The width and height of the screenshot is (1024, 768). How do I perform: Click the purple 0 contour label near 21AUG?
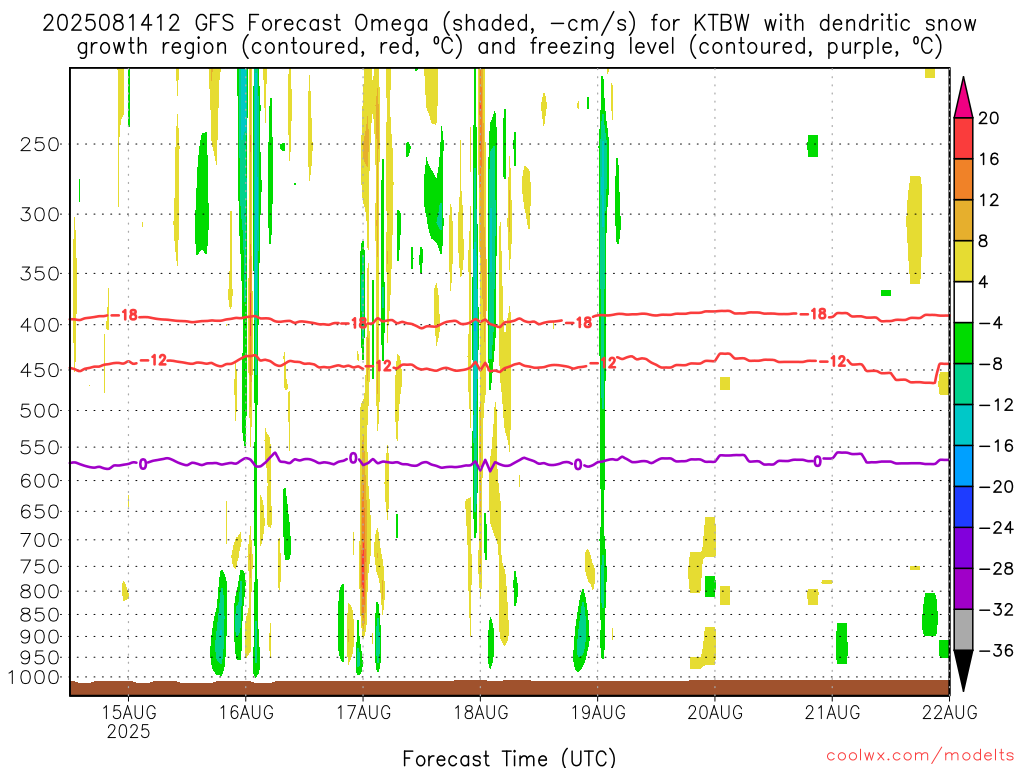(818, 461)
